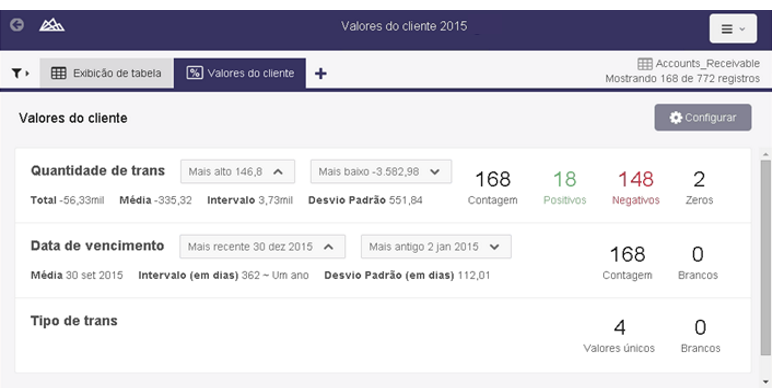
Task: Click the vertical scrollbar thumb
Action: [766, 258]
